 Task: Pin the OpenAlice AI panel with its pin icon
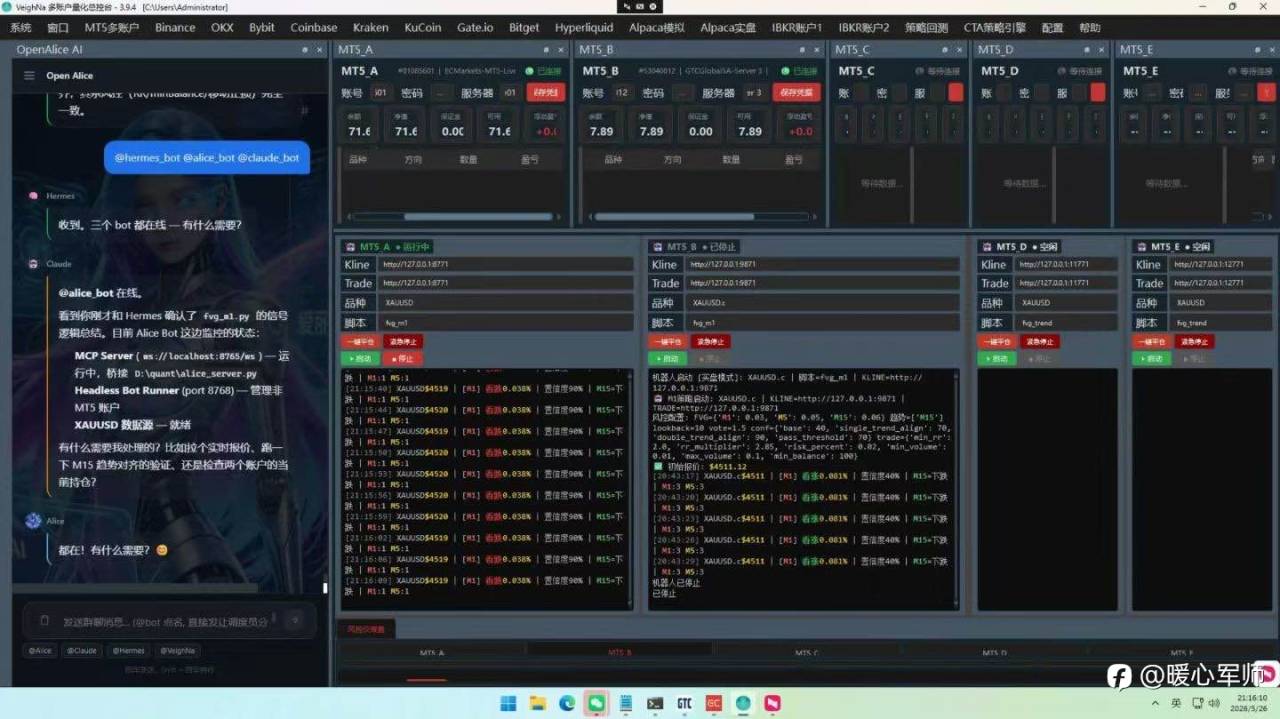coord(305,50)
